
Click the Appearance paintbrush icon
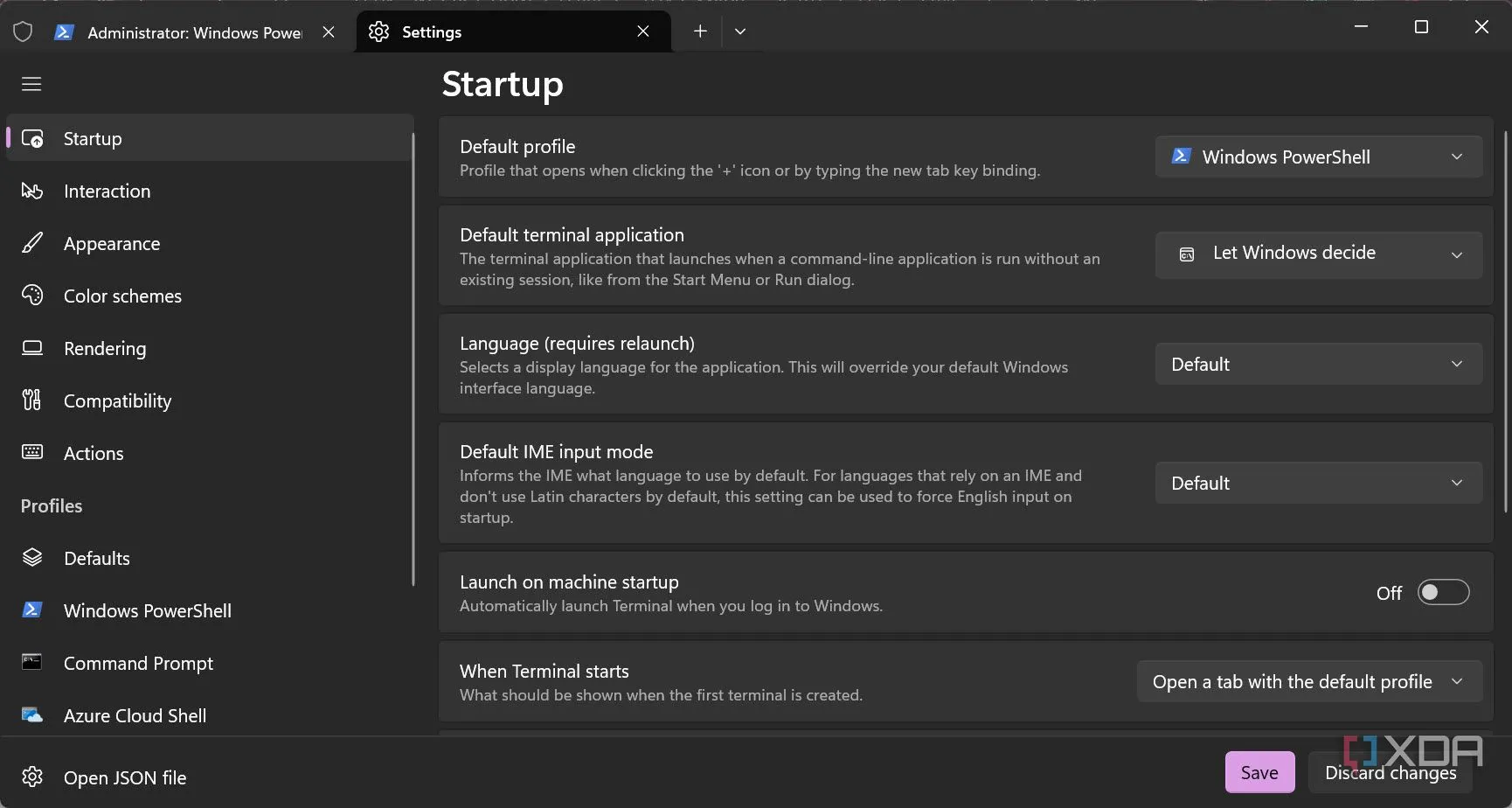[32, 243]
